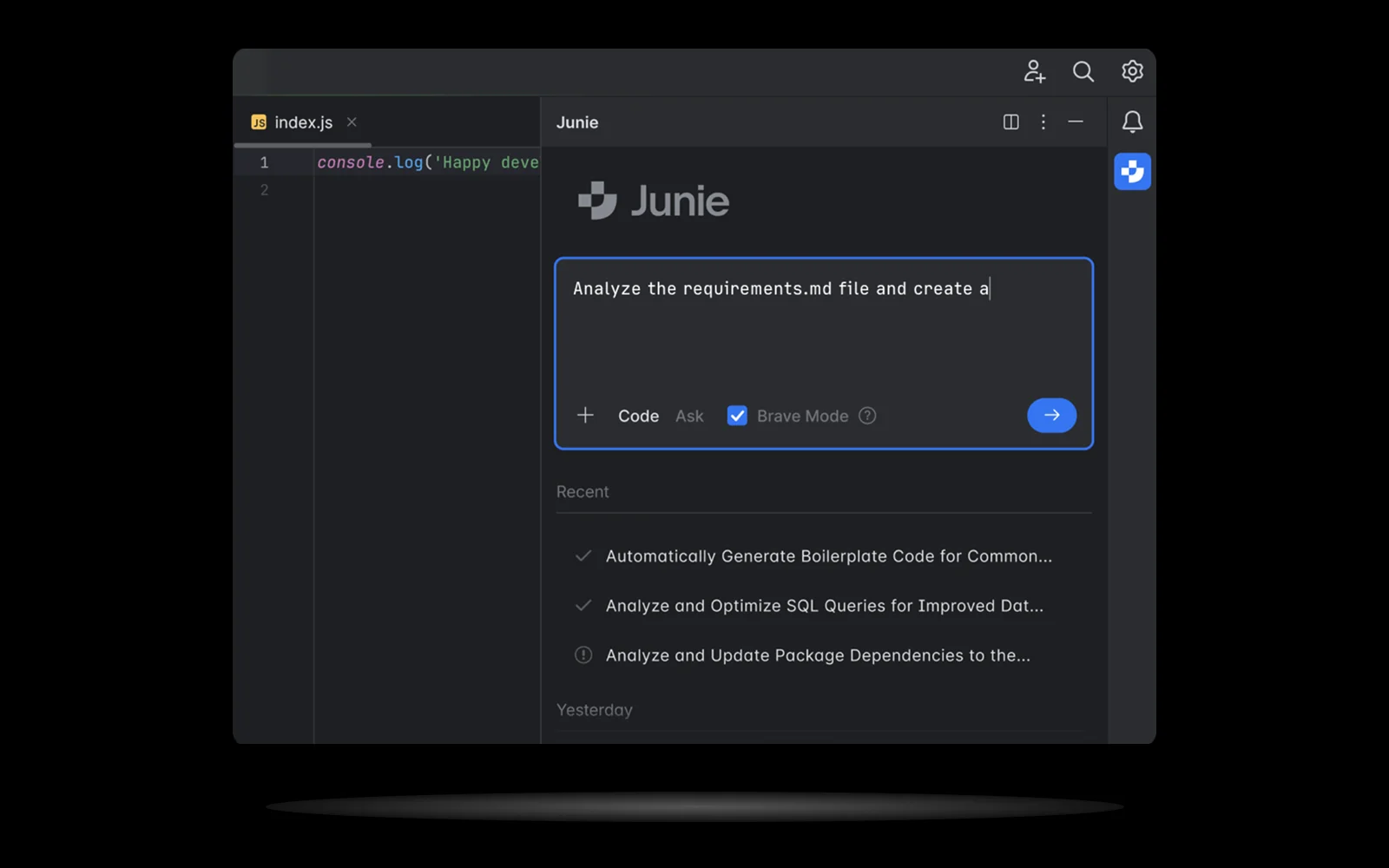
Task: Close the index.js tab
Action: pos(352,122)
